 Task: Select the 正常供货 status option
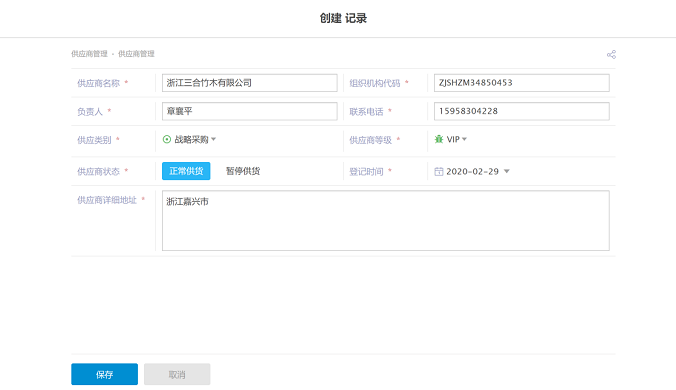coord(186,171)
